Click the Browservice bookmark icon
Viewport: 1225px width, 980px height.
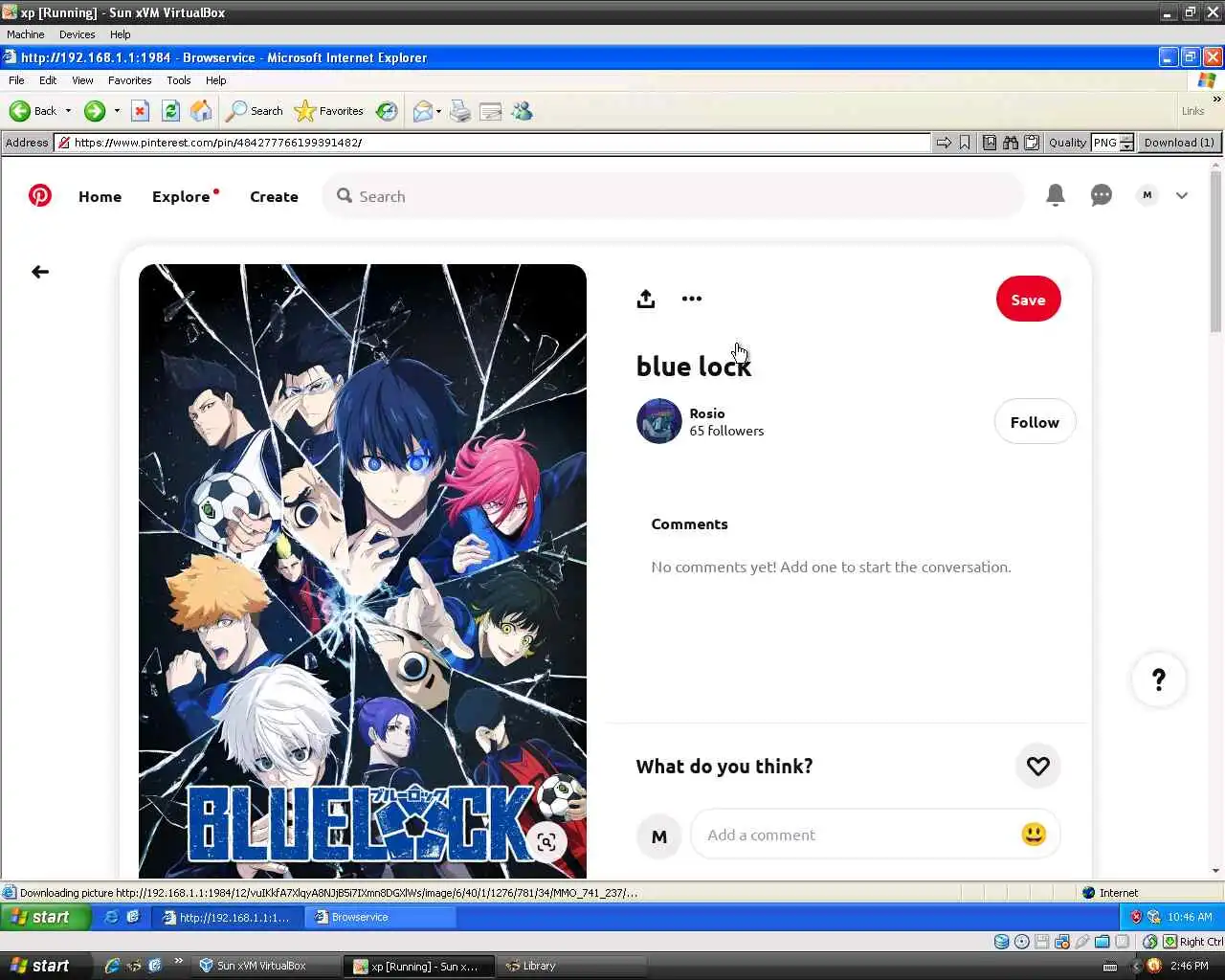[965, 143]
